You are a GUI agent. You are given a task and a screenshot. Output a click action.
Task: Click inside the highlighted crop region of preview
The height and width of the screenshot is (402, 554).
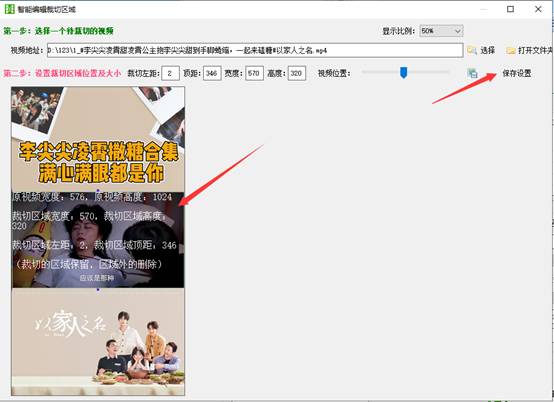click(98, 240)
